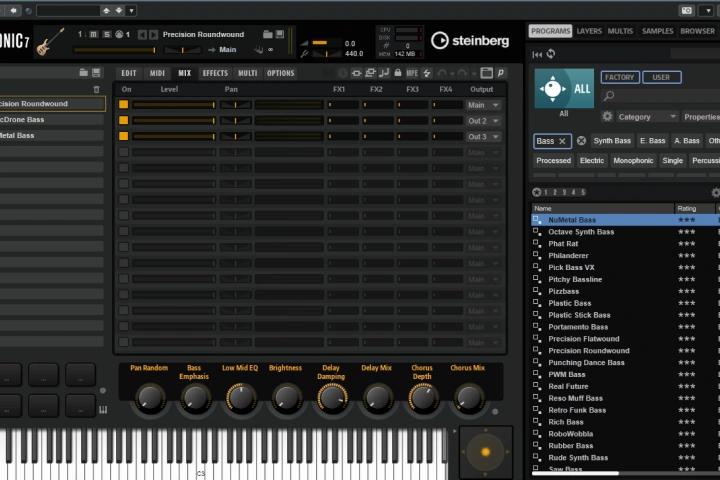The width and height of the screenshot is (720, 480).
Task: Mute slot 1 with the M button
Action: (93, 34)
